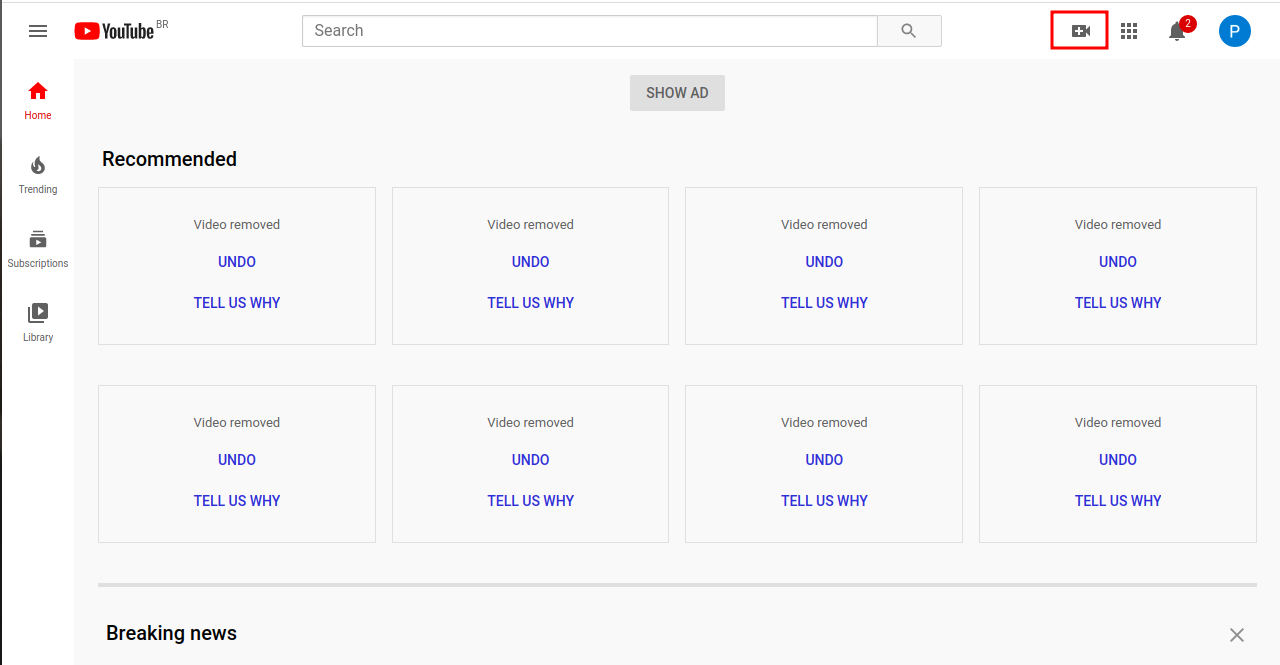
Task: View notifications via the bell icon
Action: [x=1177, y=31]
